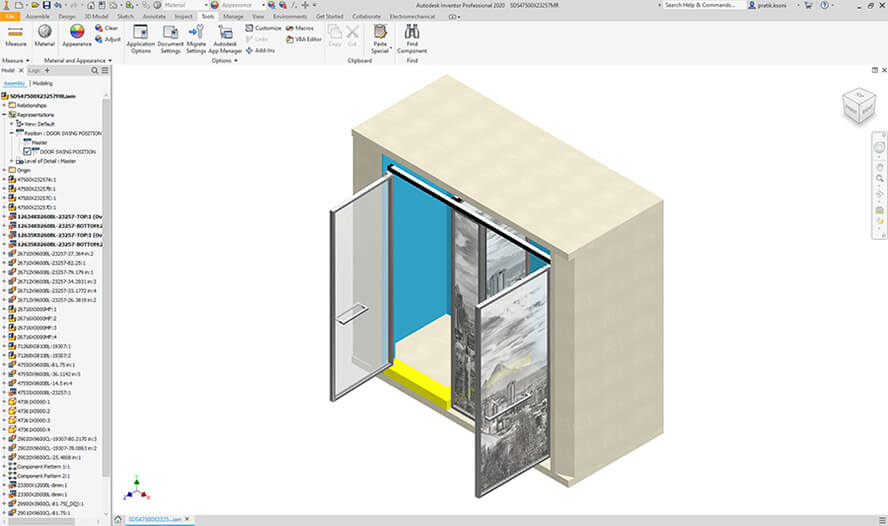The height and width of the screenshot is (526, 888).
Task: Collapse the Representations tree node
Action: point(4,114)
